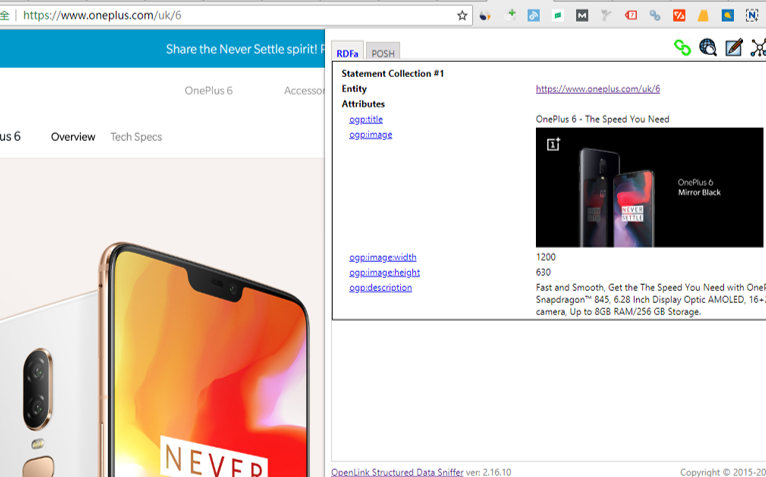Click the globe with magnifier icon
Screen dimensions: 766x477
click(x=708, y=47)
